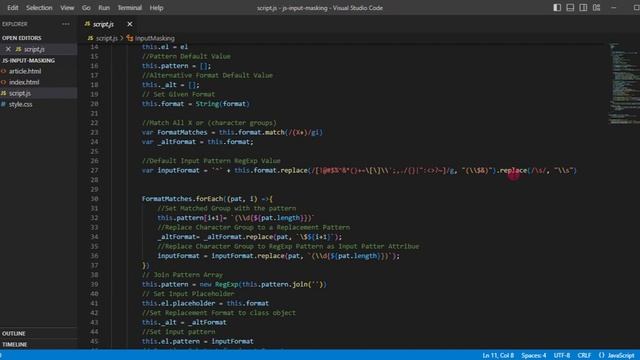Viewport: 640px width, 360px height.
Task: Open article.html in the explorer
Action: tap(25, 71)
